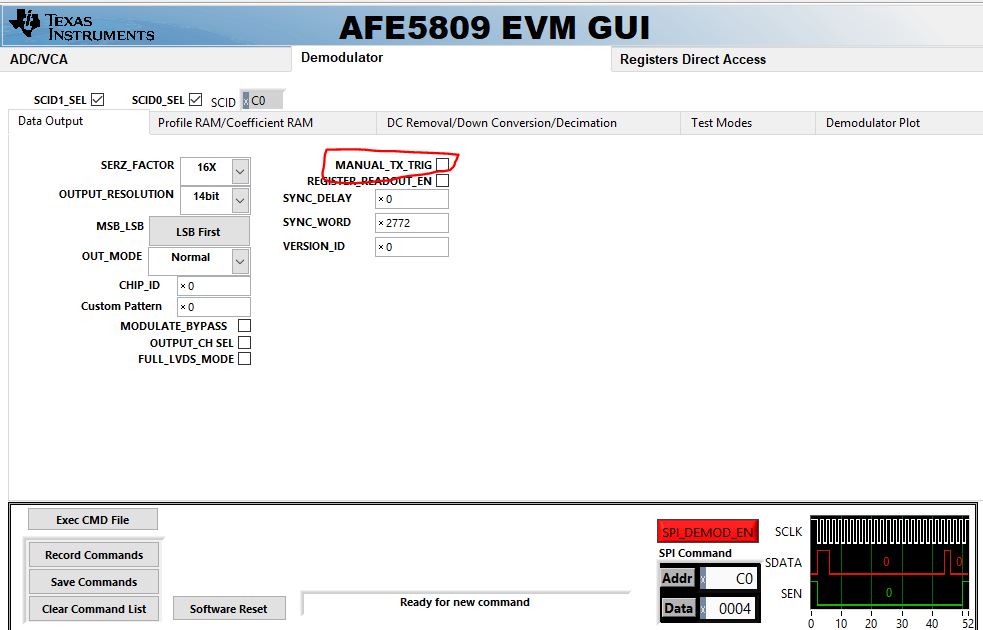Image resolution: width=983 pixels, height=630 pixels.
Task: Open DC Removal/Down Conversion/Decimation tab
Action: (528, 123)
